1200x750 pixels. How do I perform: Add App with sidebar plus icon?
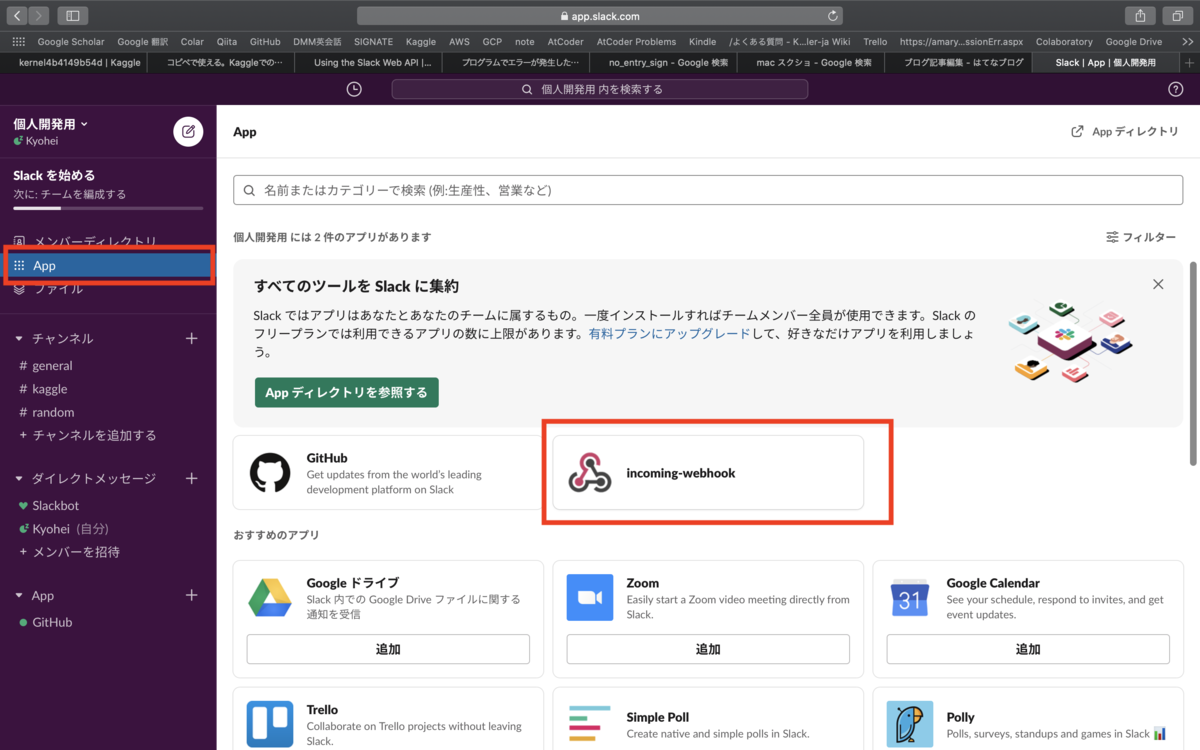coord(192,595)
